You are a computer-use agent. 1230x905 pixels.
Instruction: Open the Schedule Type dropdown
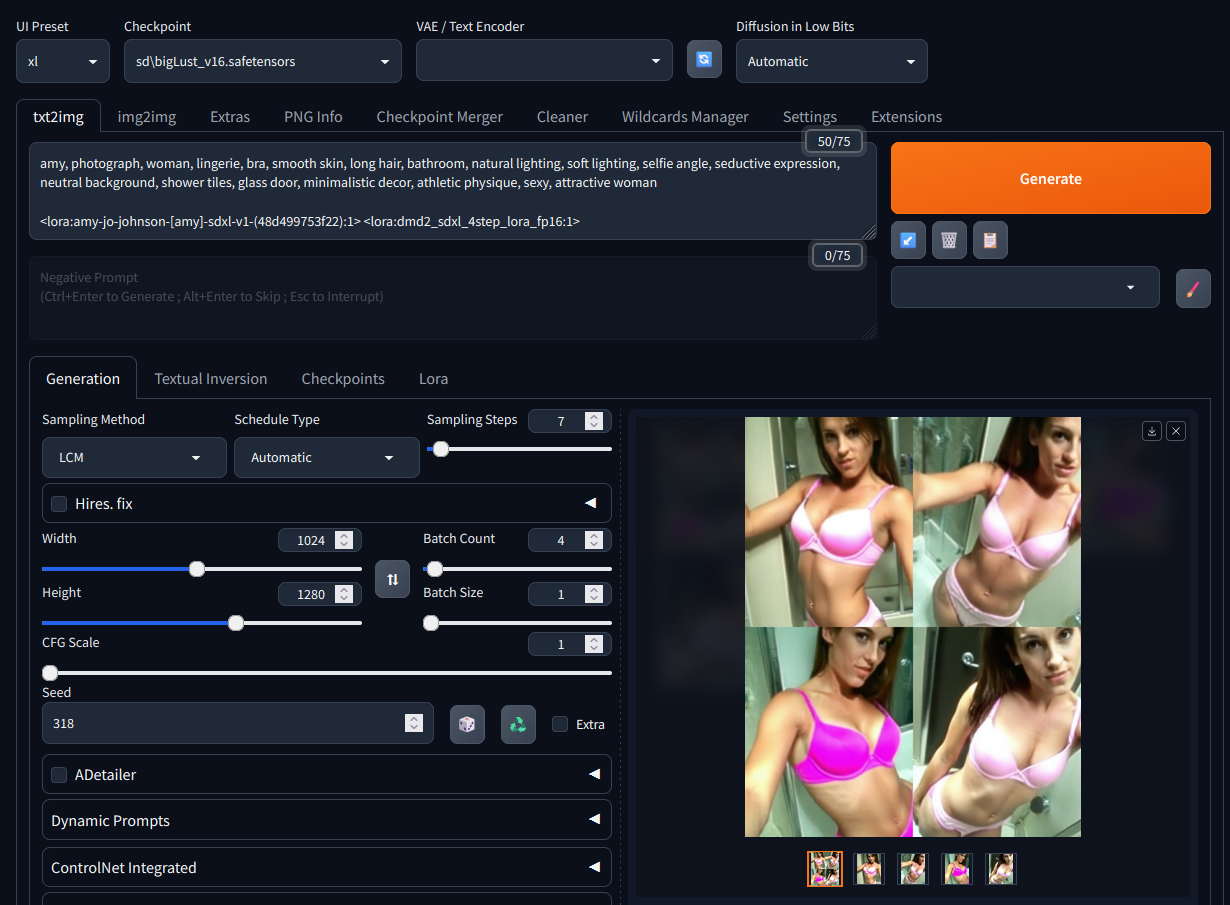pos(327,457)
